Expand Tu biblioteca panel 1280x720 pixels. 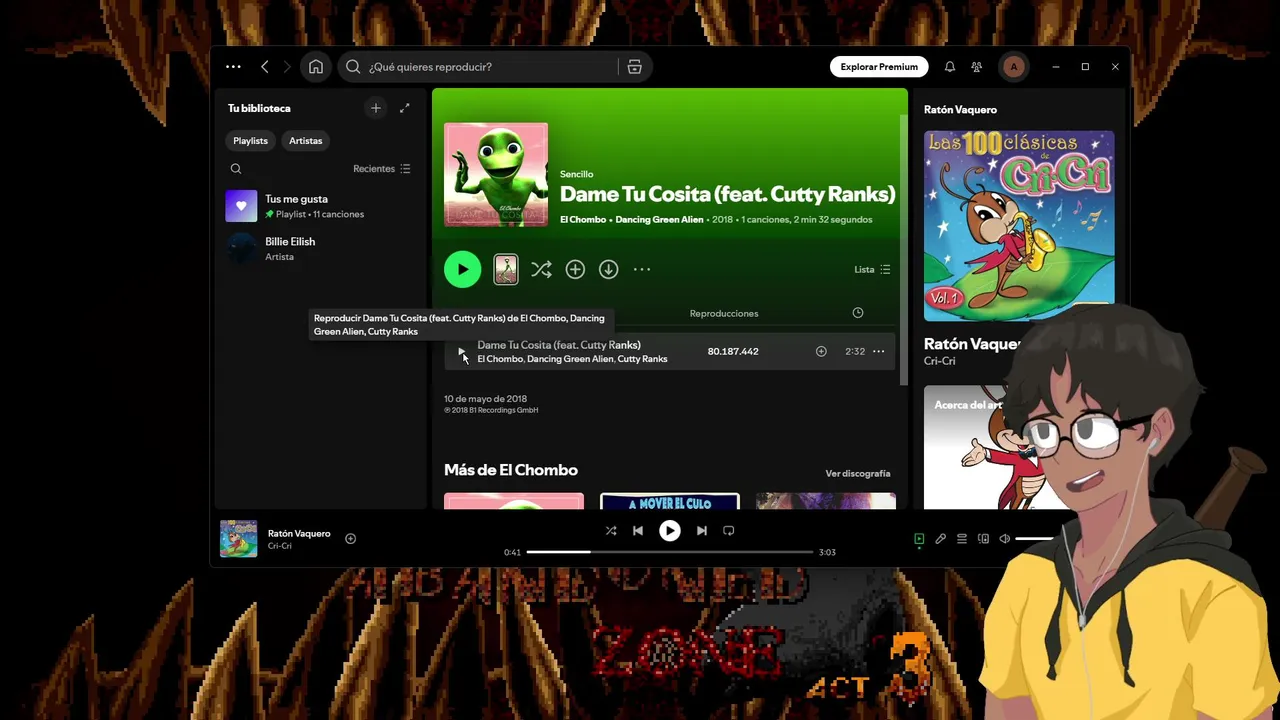(405, 108)
